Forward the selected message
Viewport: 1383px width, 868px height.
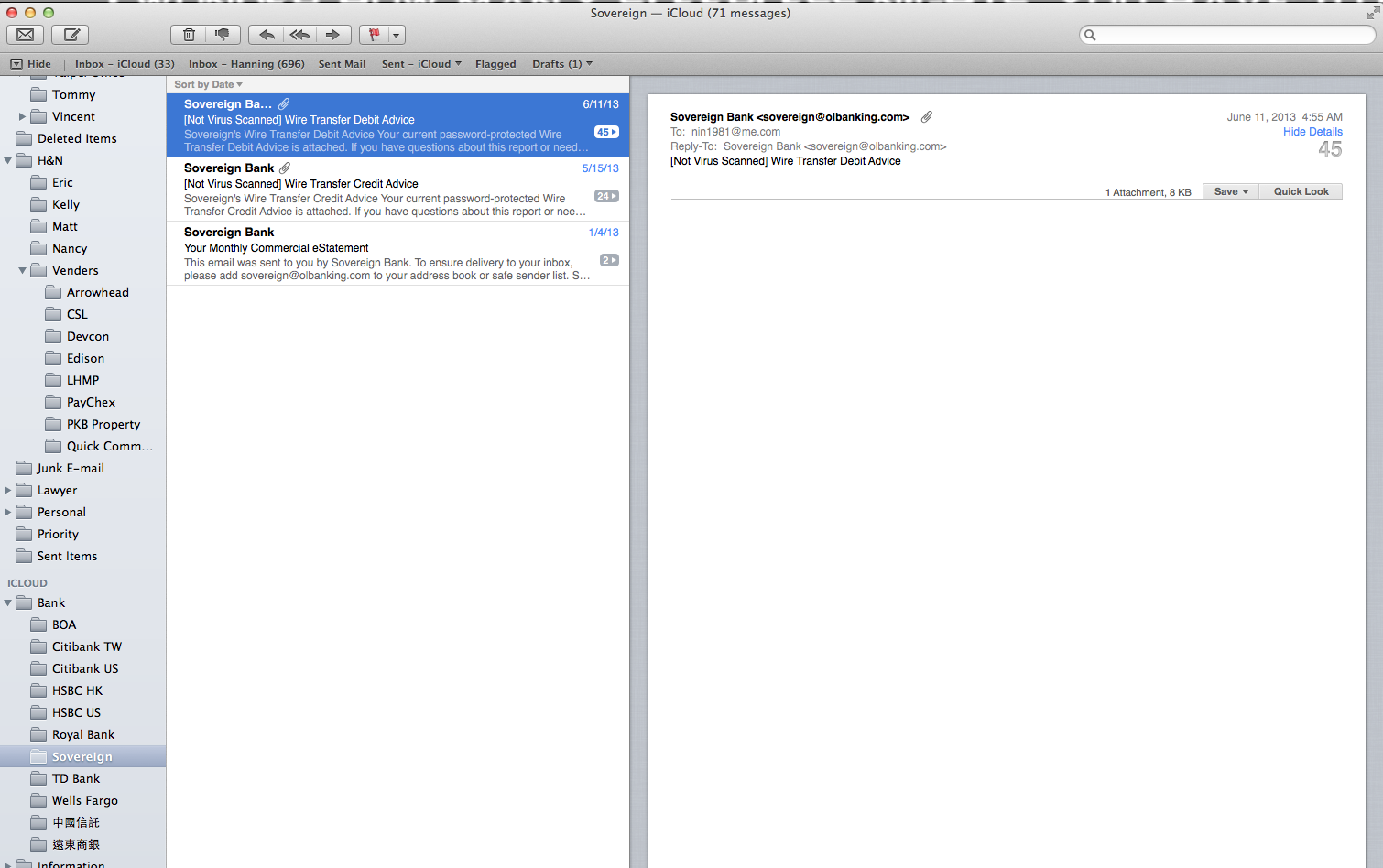point(333,35)
